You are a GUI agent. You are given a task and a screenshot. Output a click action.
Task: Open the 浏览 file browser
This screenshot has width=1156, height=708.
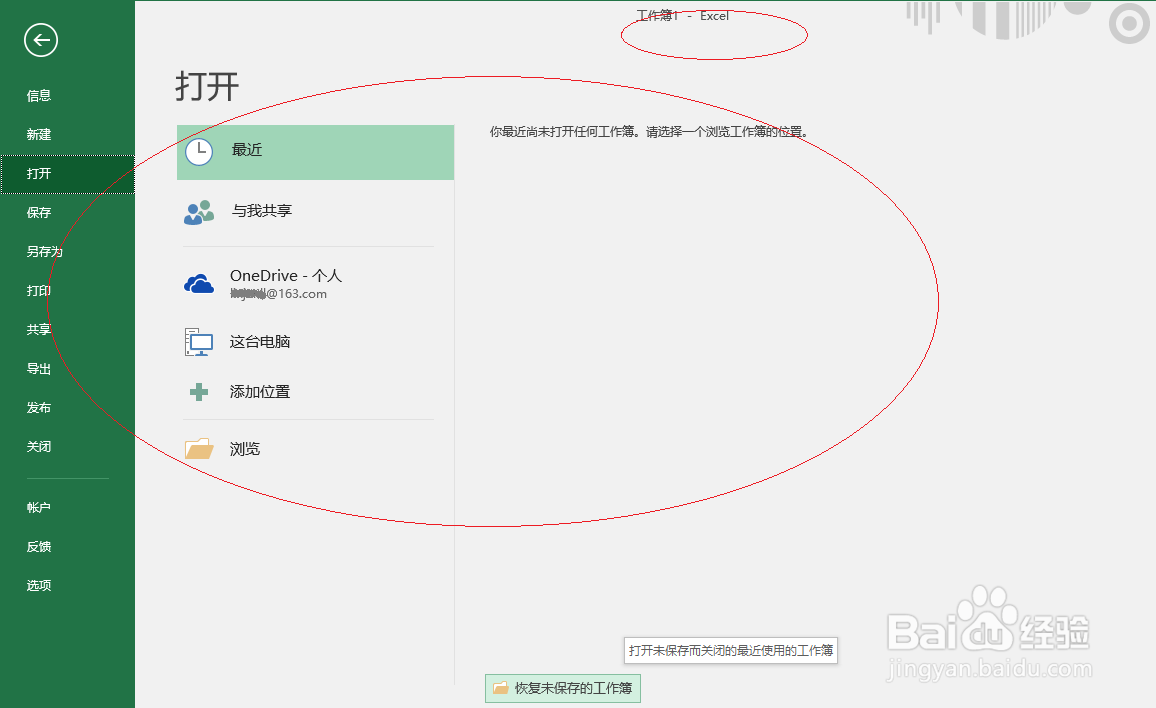(245, 449)
